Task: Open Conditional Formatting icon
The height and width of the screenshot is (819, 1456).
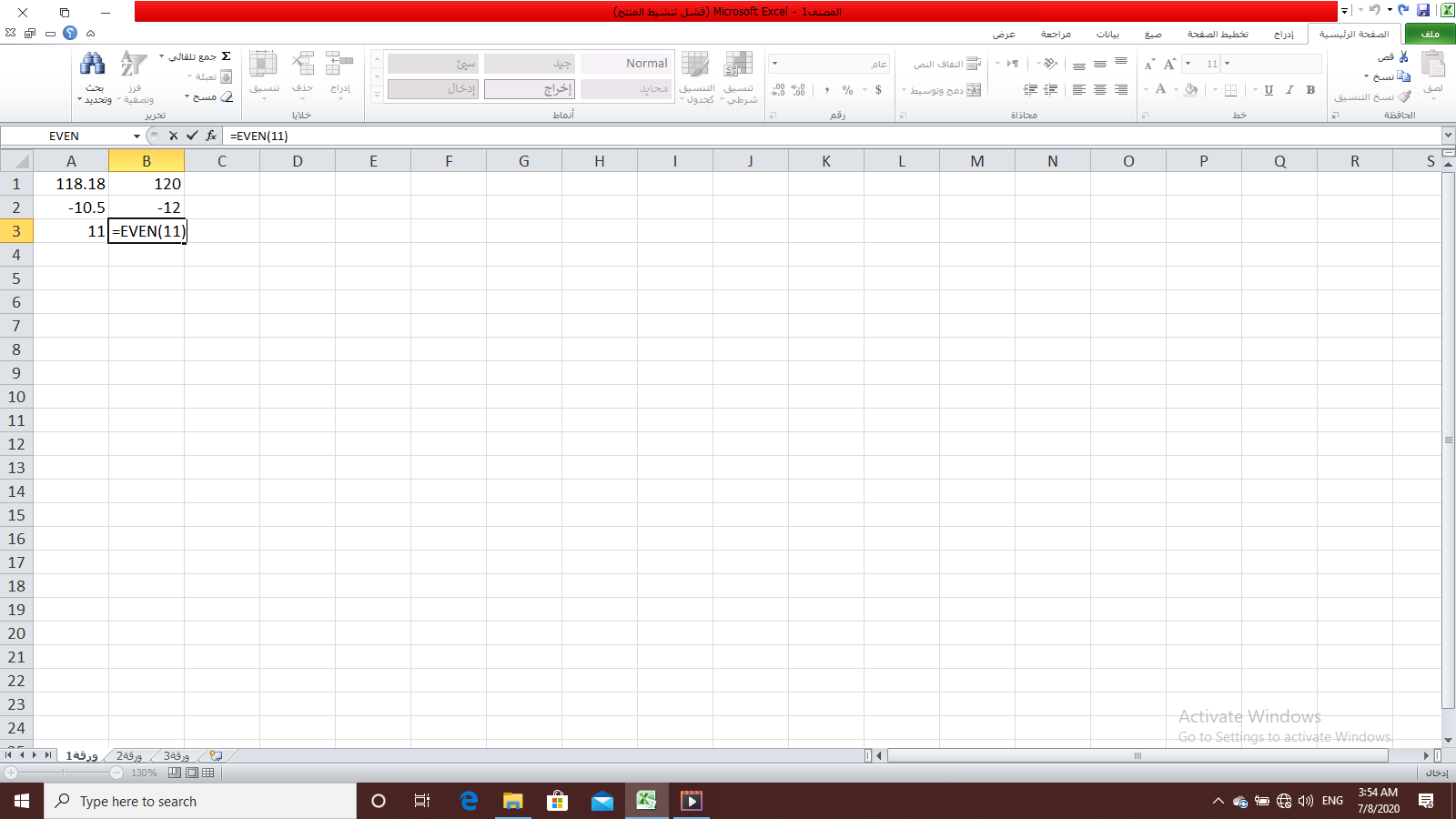Action: pyautogui.click(x=738, y=64)
